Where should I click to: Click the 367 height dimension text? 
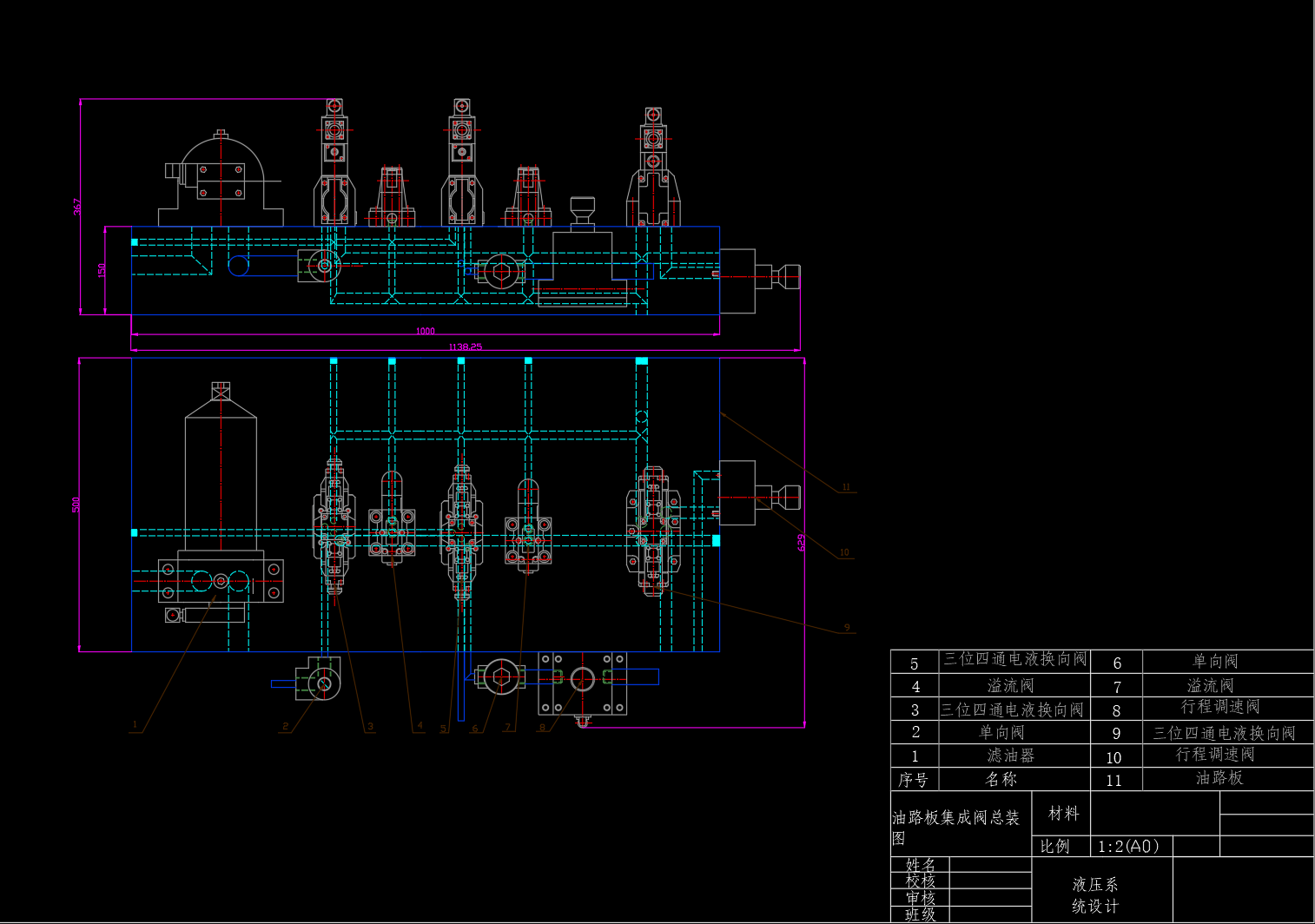coord(77,207)
